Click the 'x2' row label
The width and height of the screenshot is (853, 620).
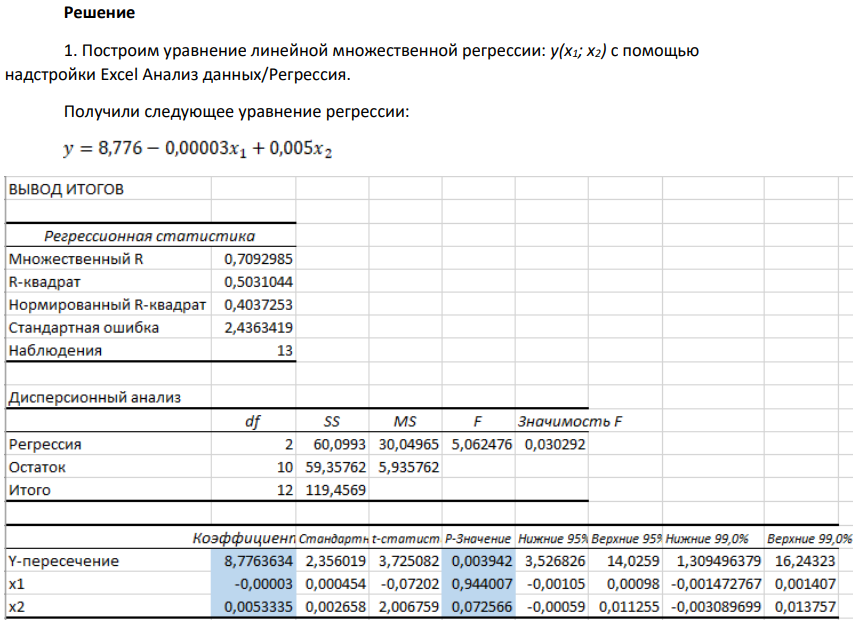click(x=16, y=606)
